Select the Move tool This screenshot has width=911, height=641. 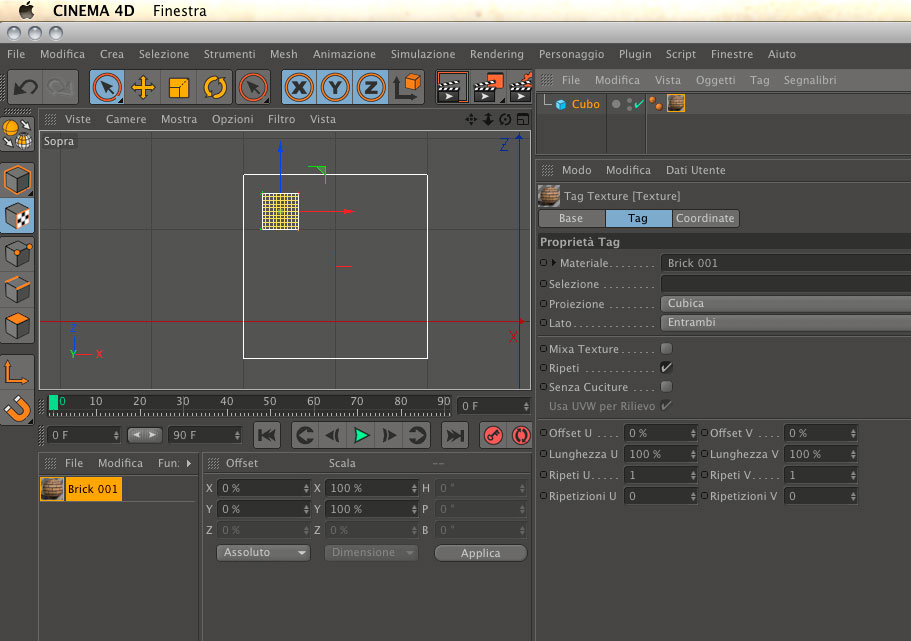[x=143, y=88]
